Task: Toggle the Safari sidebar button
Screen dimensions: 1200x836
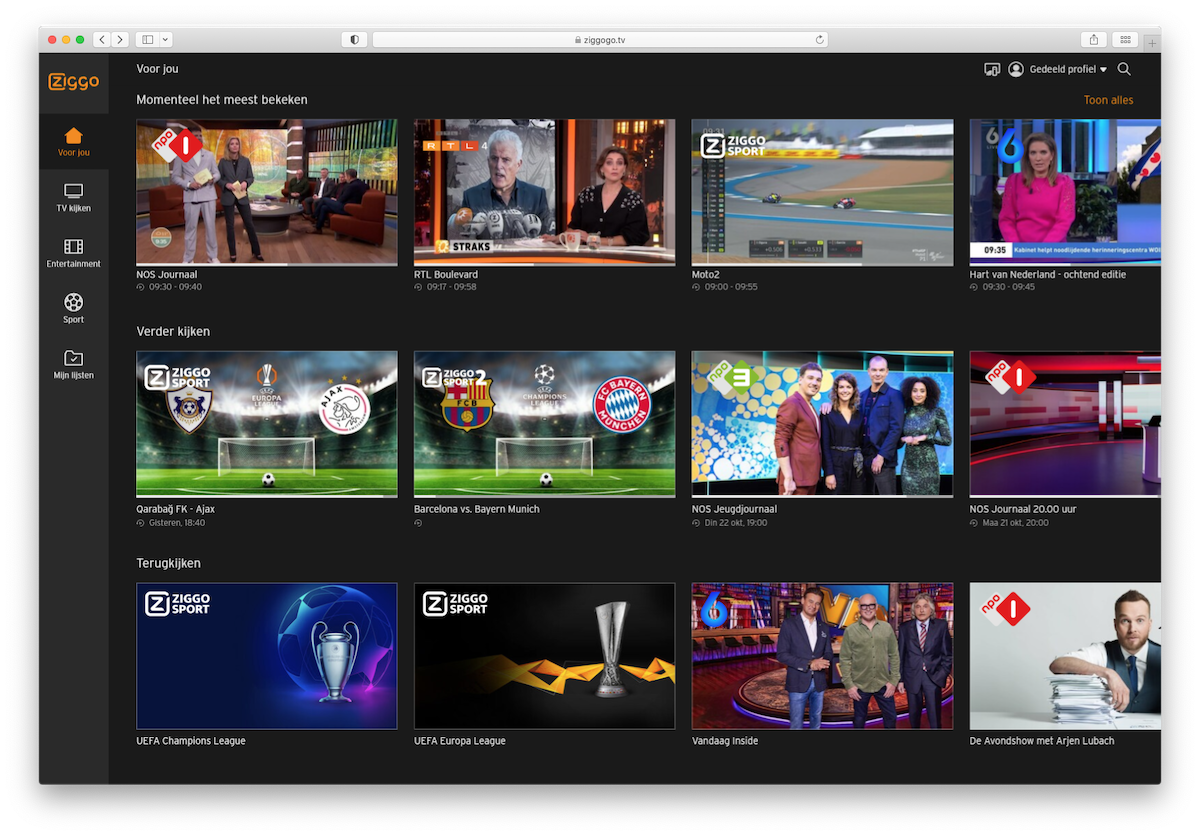Action: click(148, 39)
